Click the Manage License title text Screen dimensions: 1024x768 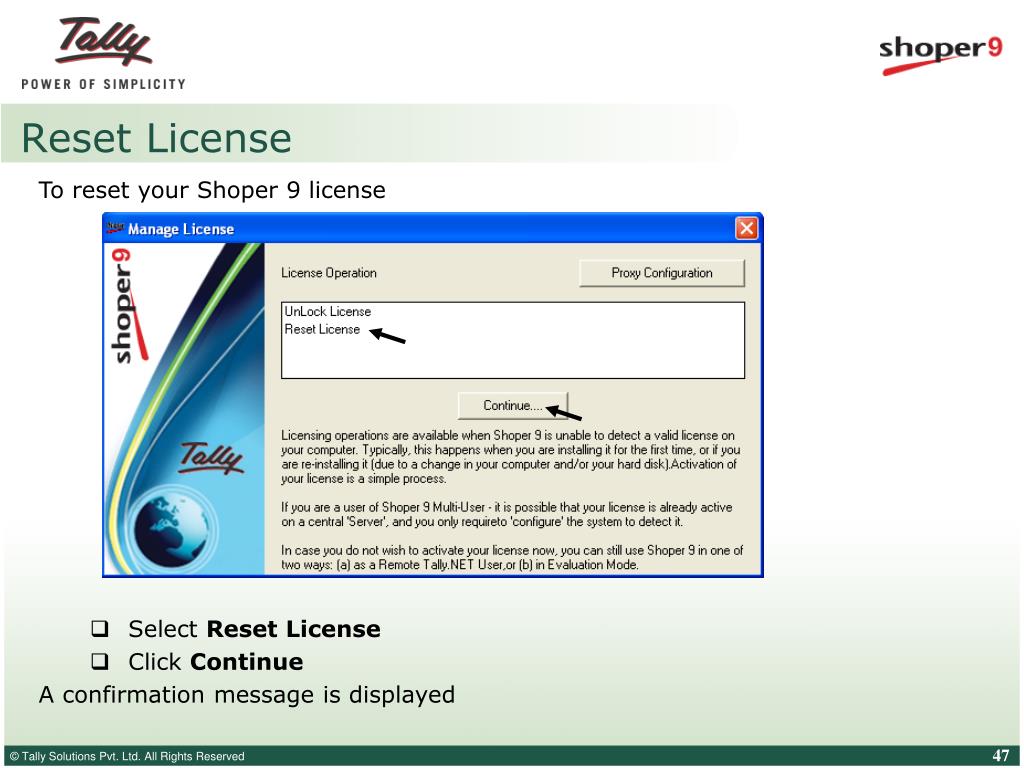coord(181,229)
